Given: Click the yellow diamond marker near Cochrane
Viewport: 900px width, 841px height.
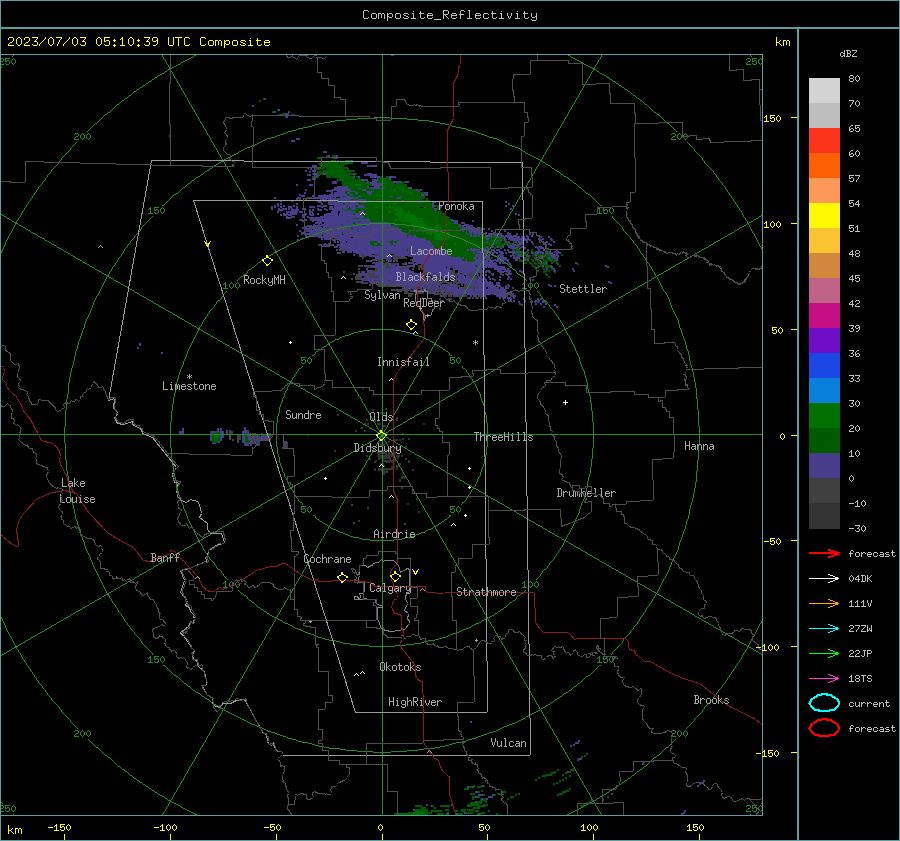Looking at the screenshot, I should click(x=343, y=577).
